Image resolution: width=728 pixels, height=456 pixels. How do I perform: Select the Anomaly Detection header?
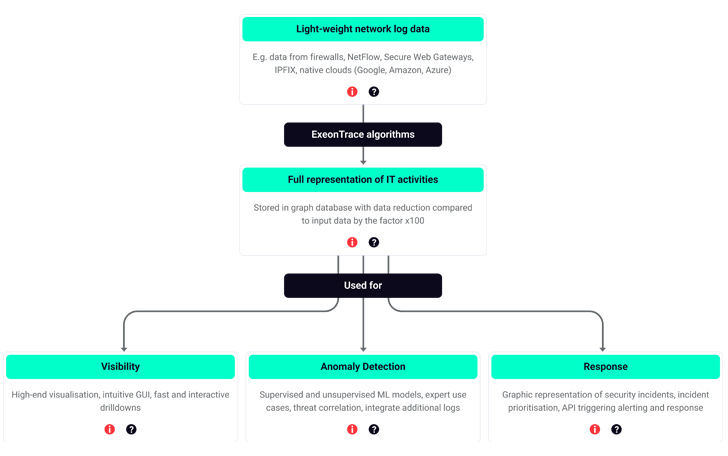pyautogui.click(x=363, y=367)
